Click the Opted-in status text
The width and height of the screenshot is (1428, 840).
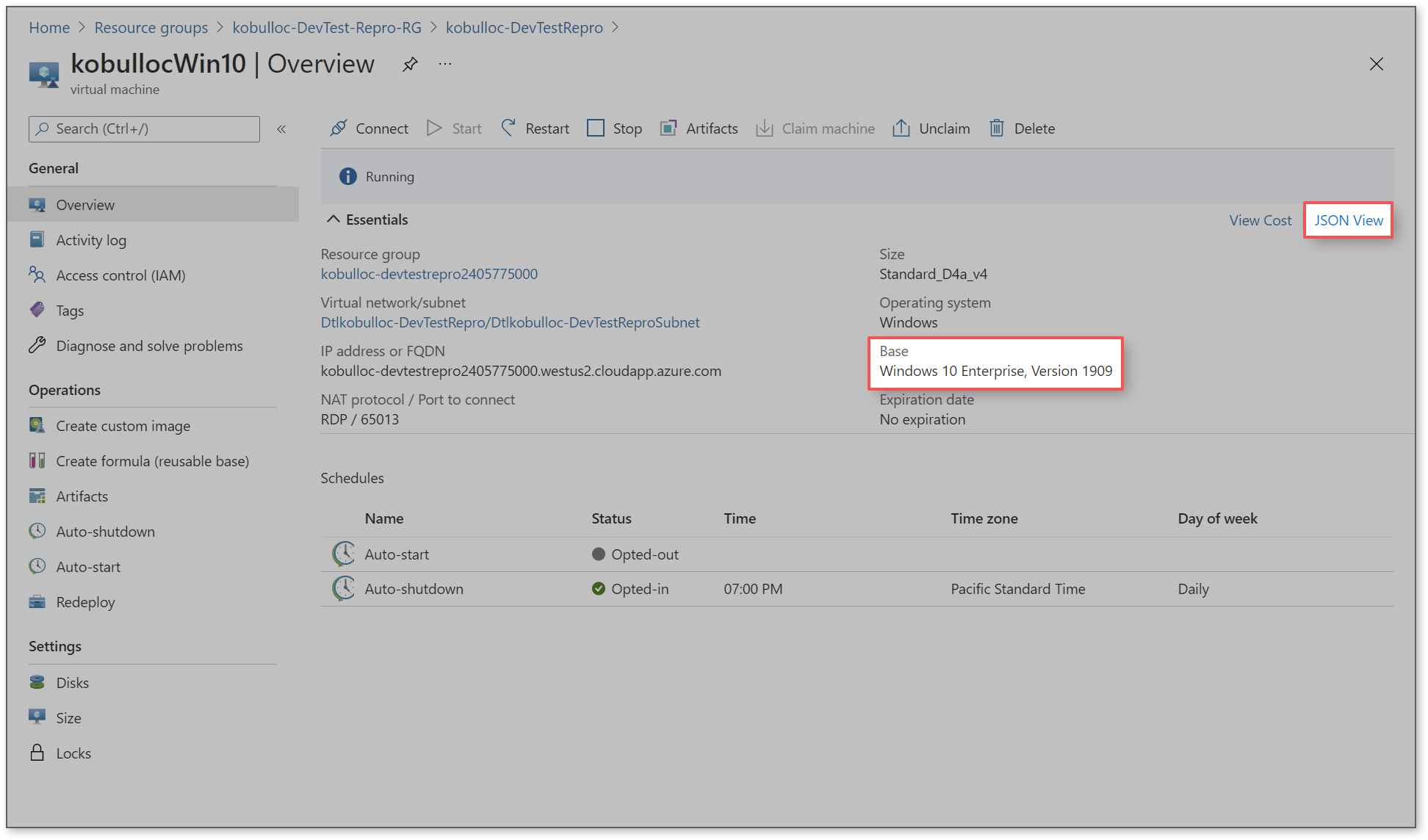[640, 589]
